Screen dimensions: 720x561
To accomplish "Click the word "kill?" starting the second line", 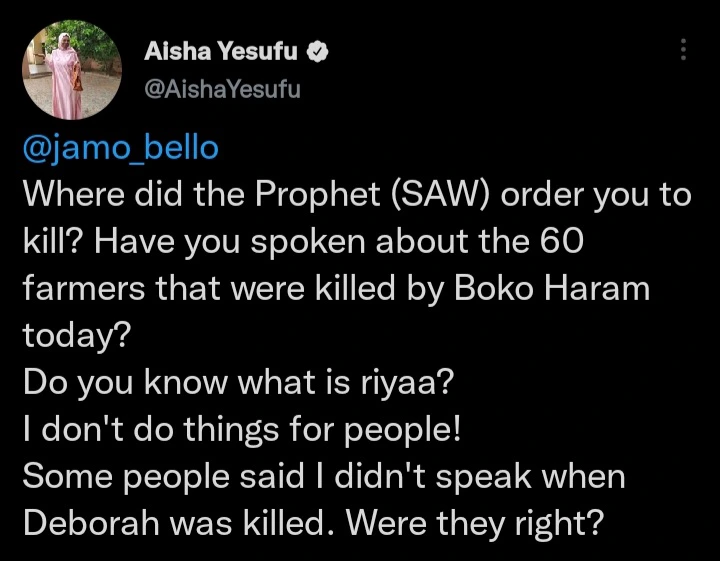I will coord(55,241).
